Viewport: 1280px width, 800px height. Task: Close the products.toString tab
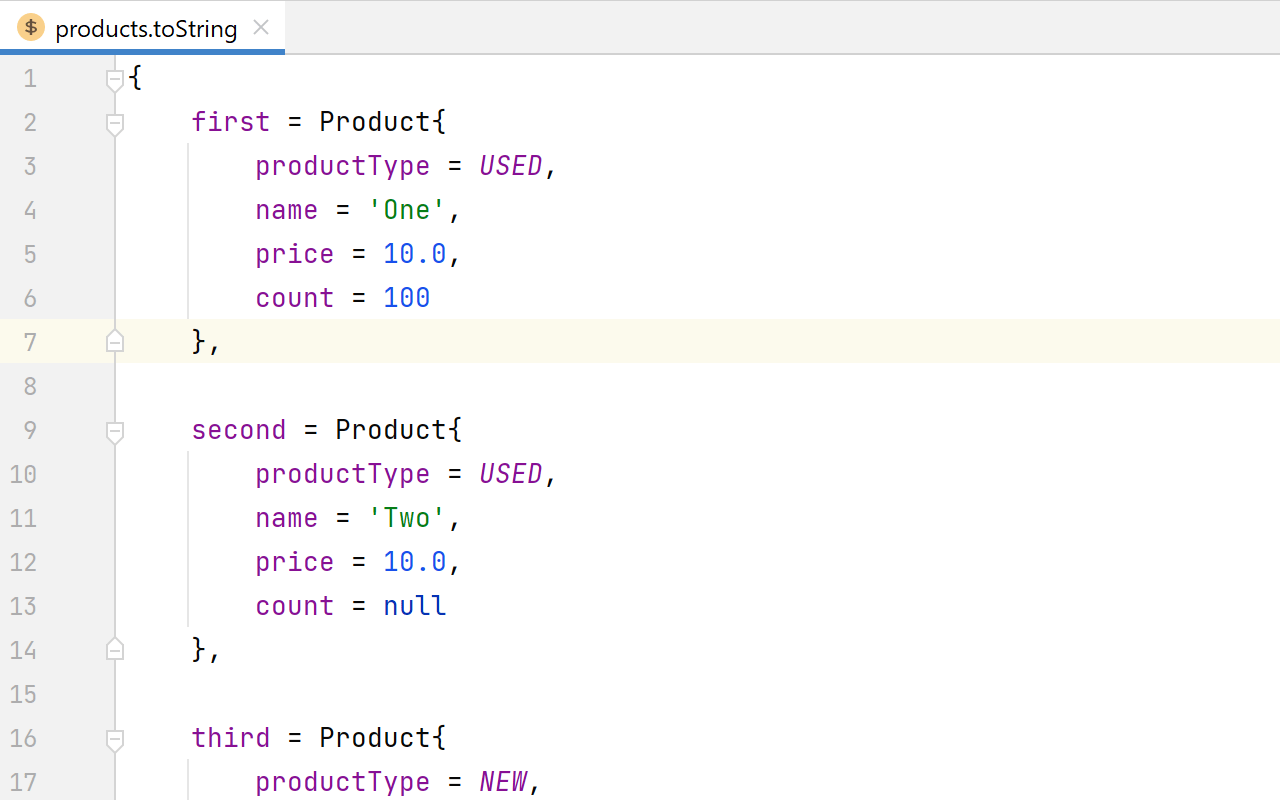[260, 27]
